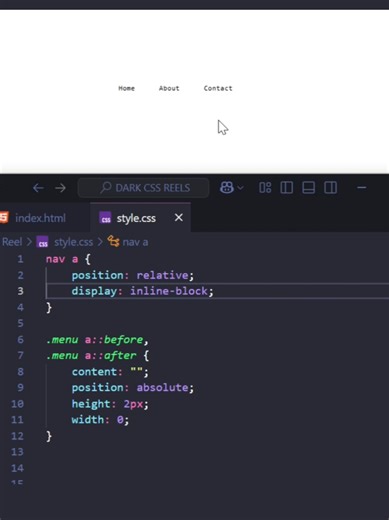Click 'content: "";' line

click(110, 372)
